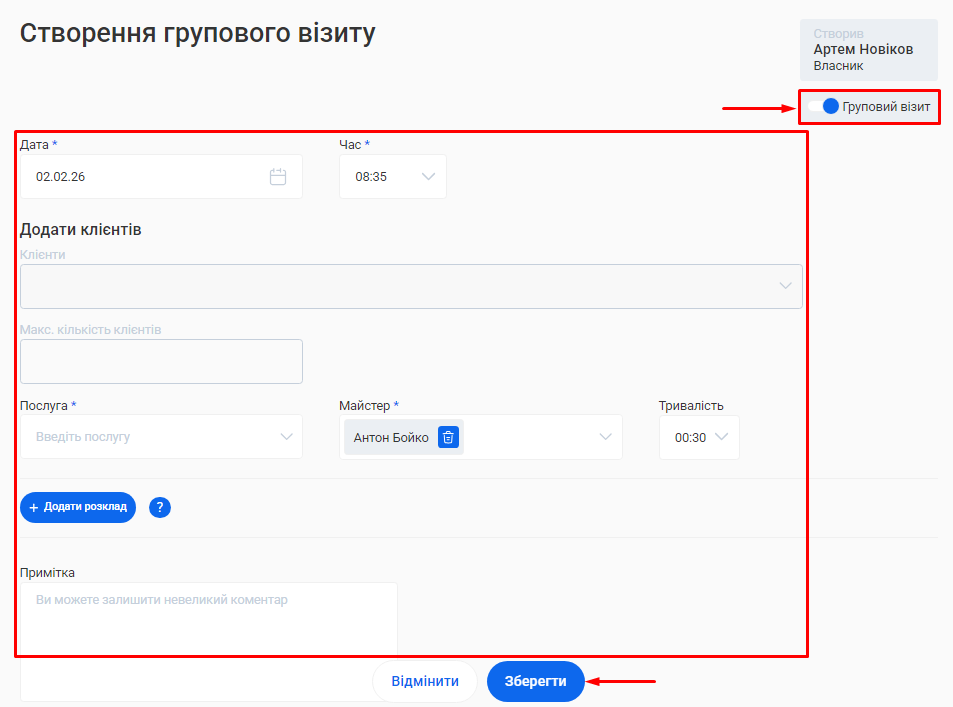
Task: Click into the Примітка comment textarea
Action: (209, 618)
